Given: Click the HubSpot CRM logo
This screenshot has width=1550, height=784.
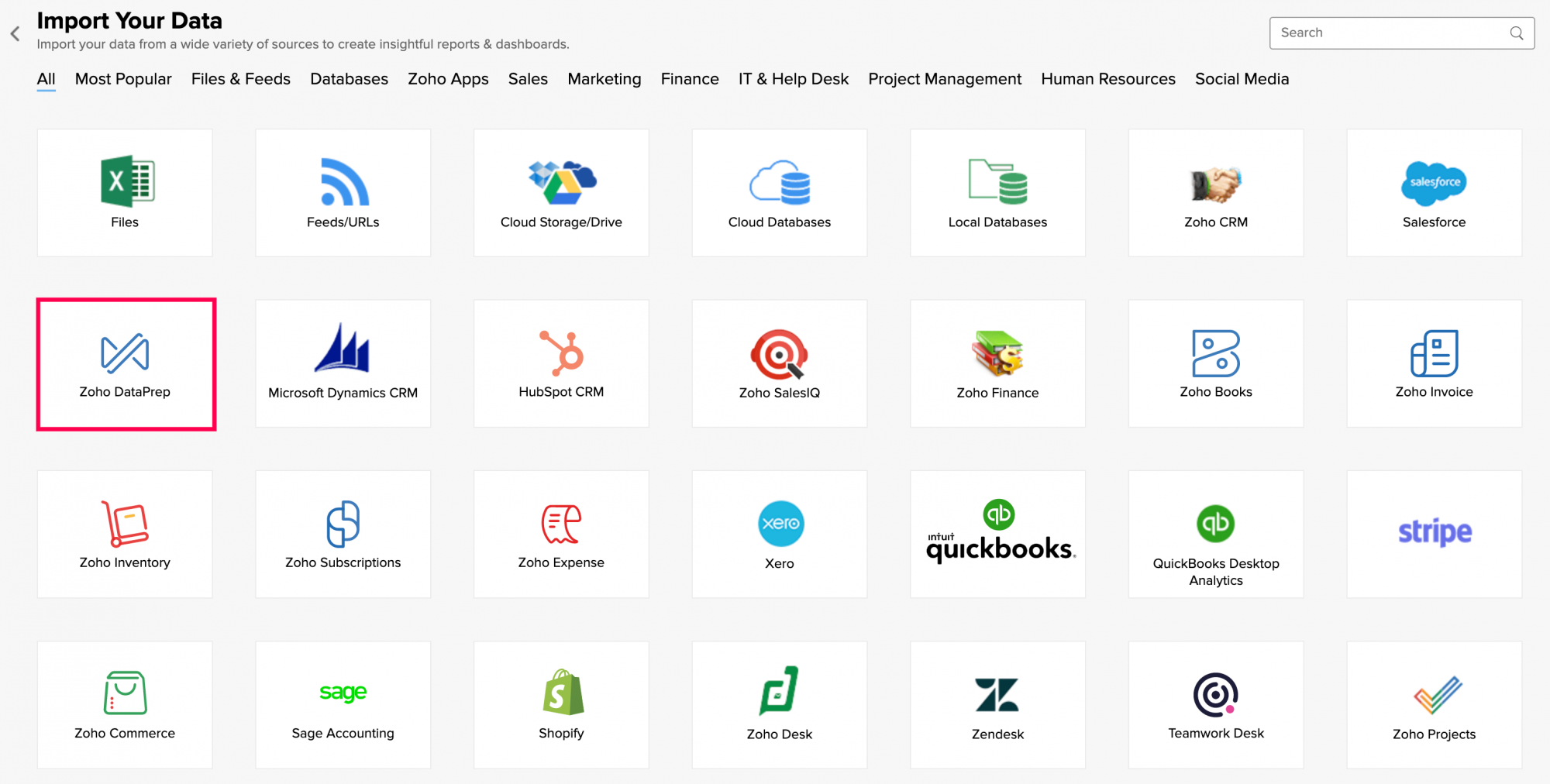Looking at the screenshot, I should (561, 352).
